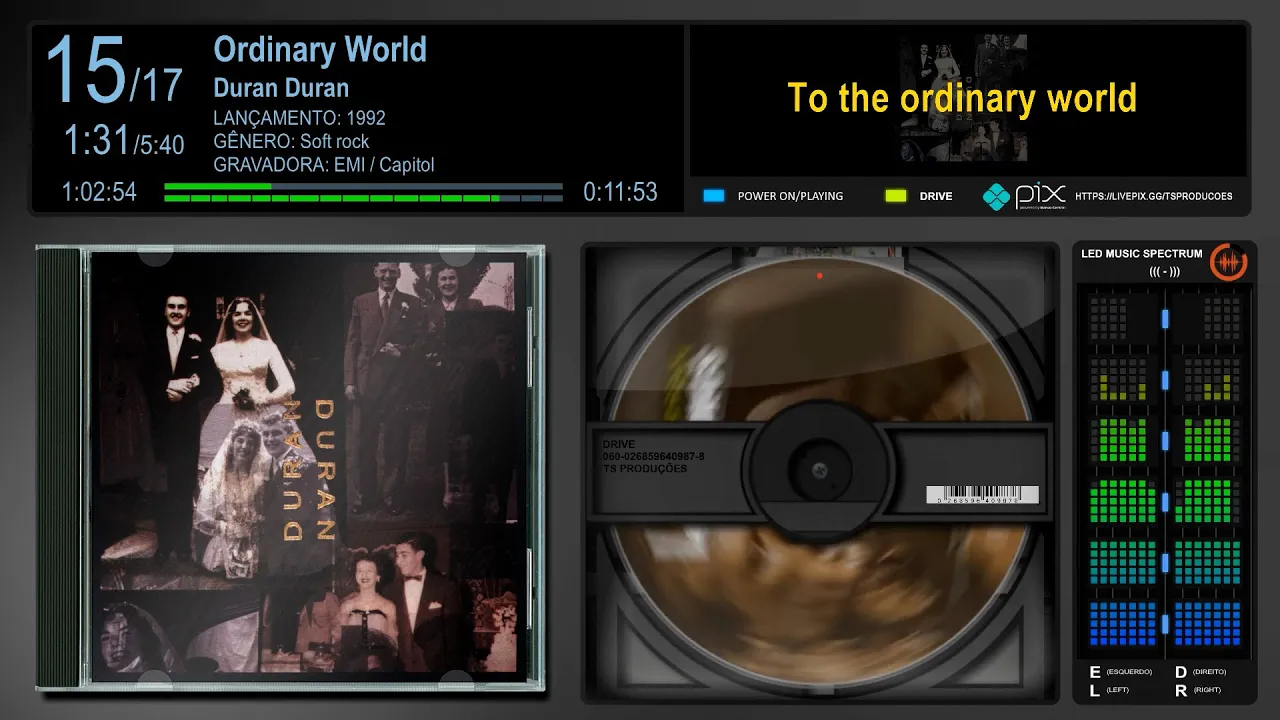This screenshot has height=720, width=1280.
Task: Click the blue Power On/Playing indicator
Action: coord(713,196)
